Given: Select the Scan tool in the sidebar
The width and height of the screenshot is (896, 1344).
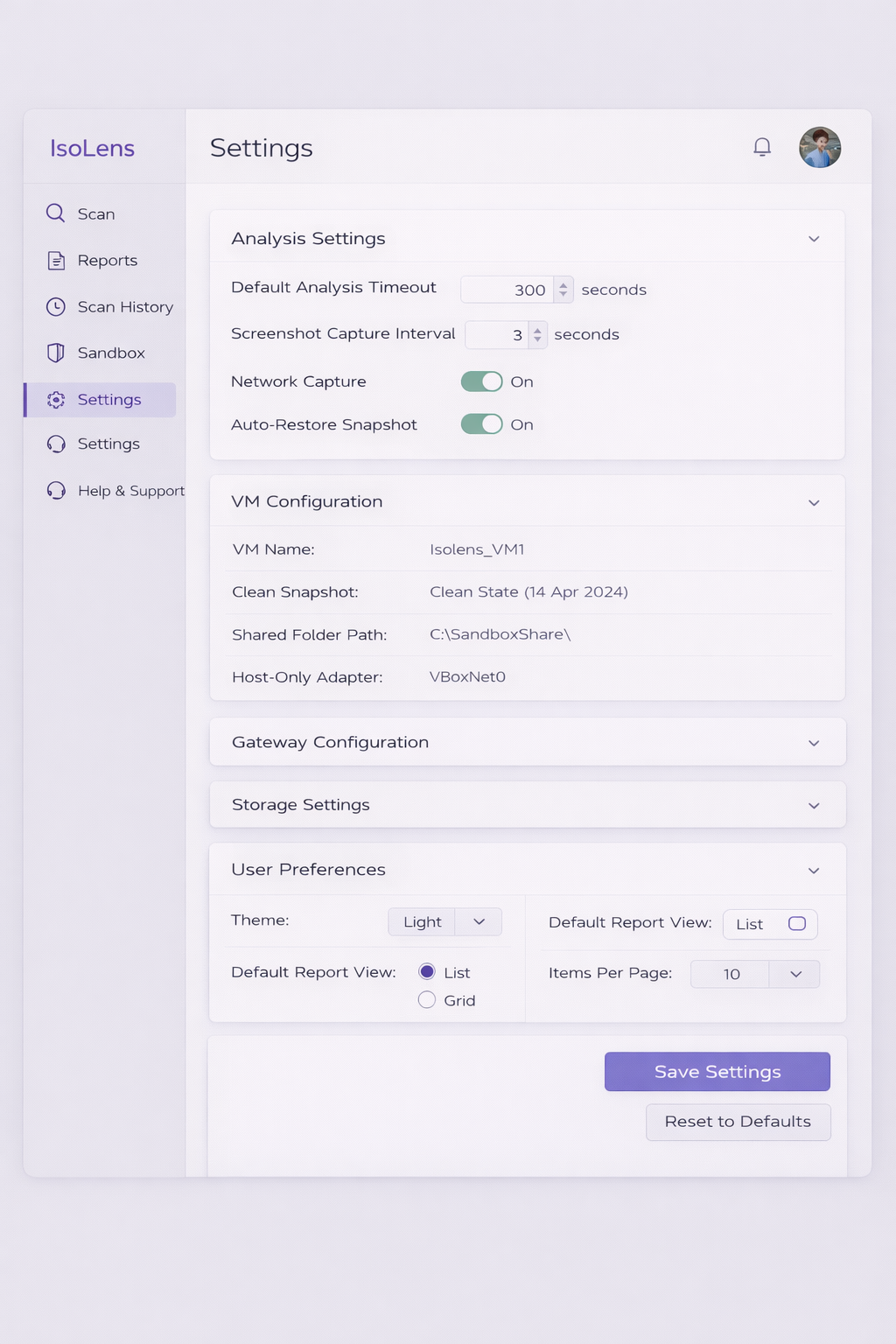Looking at the screenshot, I should coord(96,213).
